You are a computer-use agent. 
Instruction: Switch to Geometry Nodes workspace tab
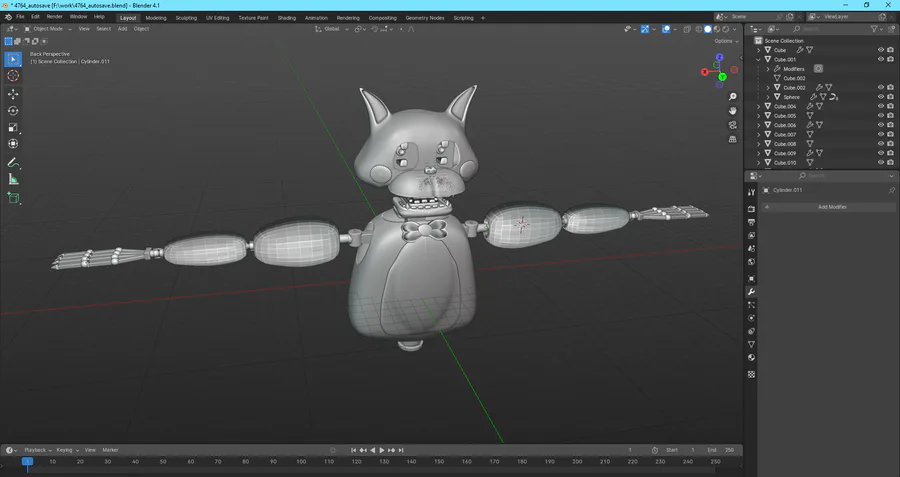click(x=425, y=18)
